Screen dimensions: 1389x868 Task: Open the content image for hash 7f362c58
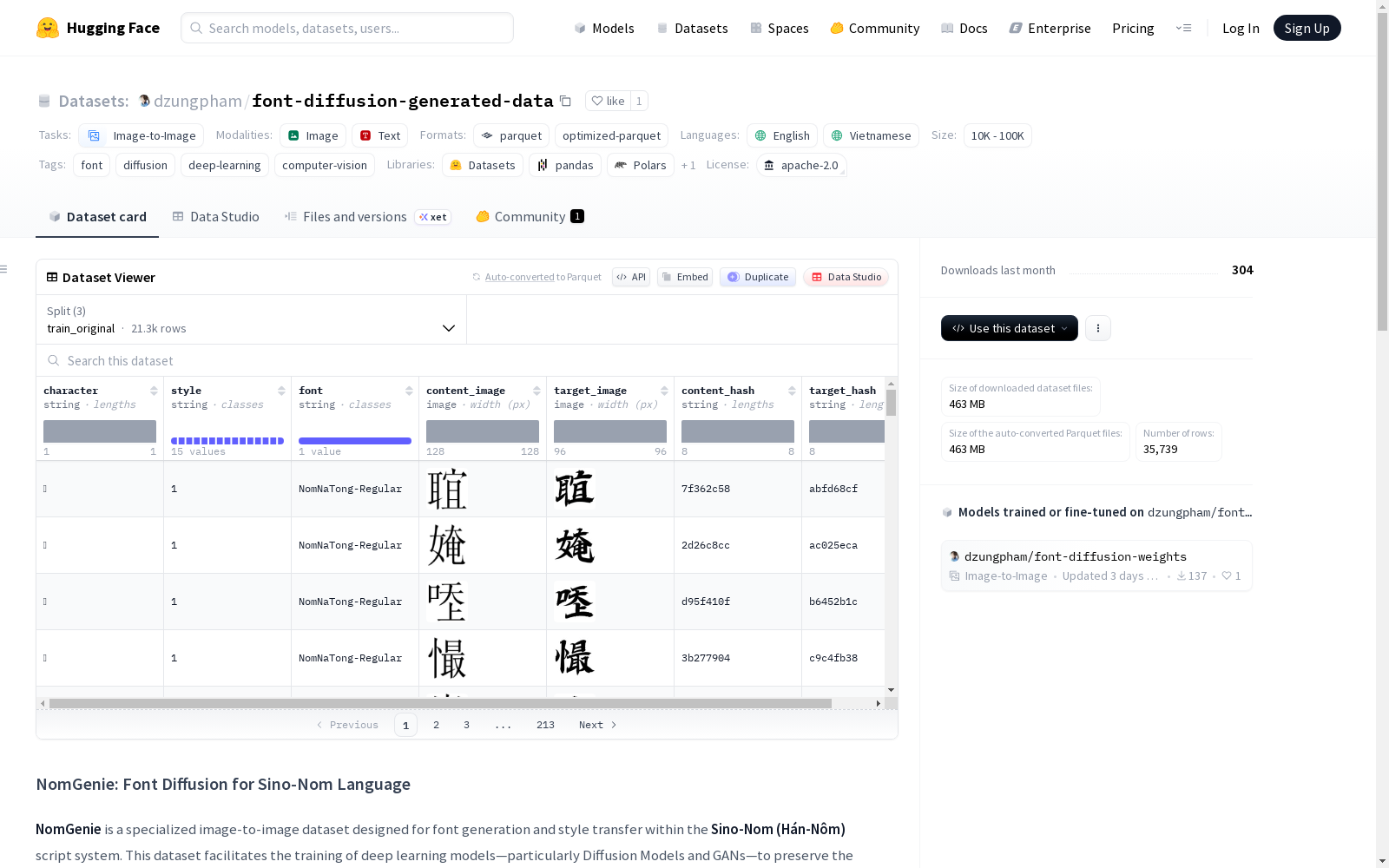(447, 489)
